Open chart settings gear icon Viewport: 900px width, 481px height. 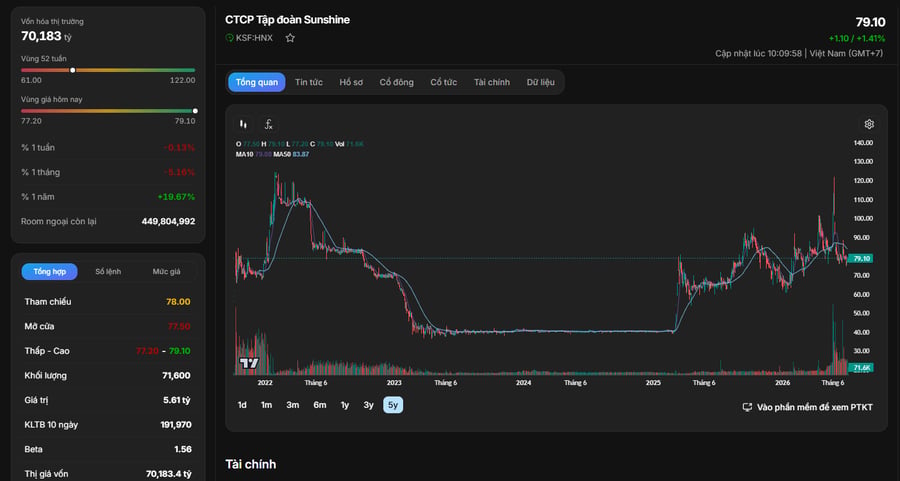(x=869, y=124)
